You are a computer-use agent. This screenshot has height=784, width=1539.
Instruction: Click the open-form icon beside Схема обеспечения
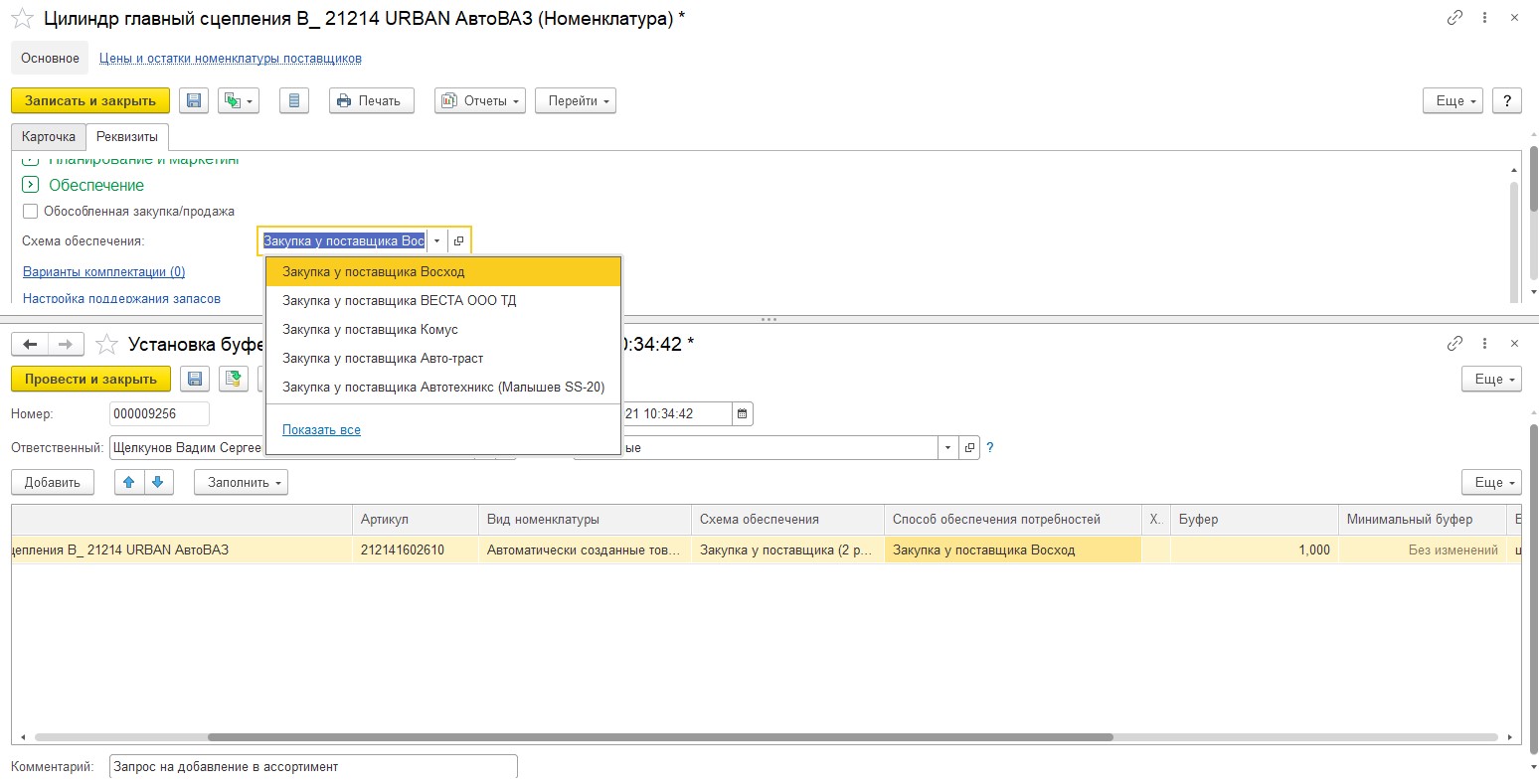[458, 240]
